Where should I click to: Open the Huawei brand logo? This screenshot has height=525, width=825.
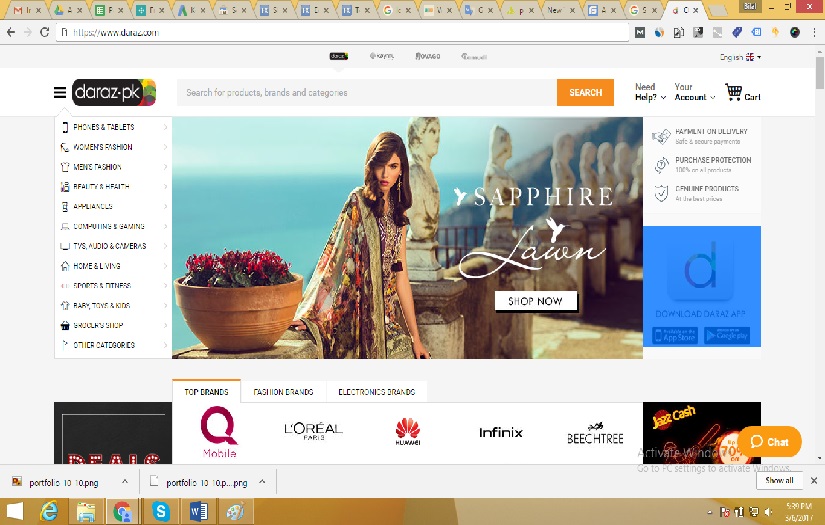pyautogui.click(x=408, y=431)
